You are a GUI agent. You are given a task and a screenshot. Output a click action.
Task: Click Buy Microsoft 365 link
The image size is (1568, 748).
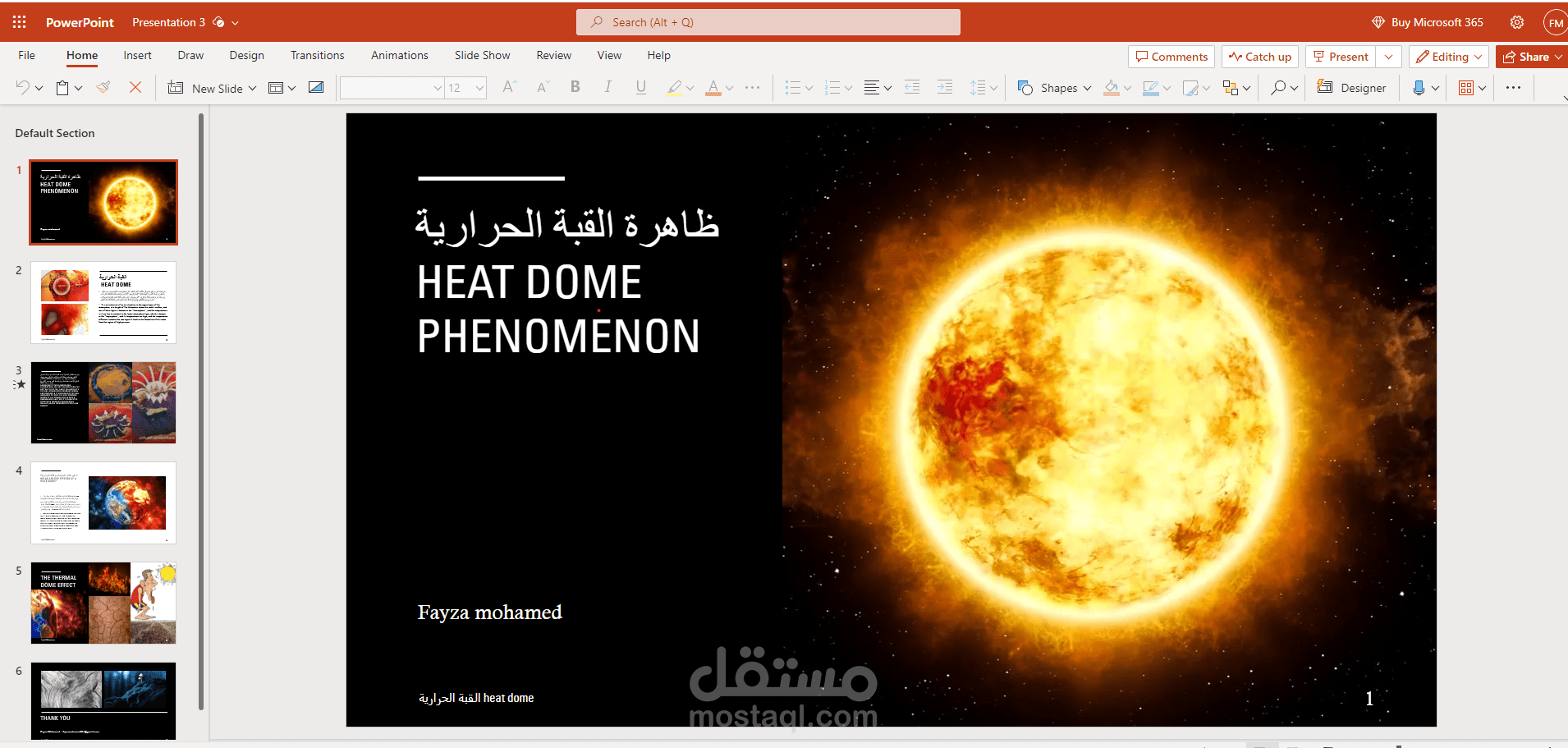pyautogui.click(x=1428, y=22)
